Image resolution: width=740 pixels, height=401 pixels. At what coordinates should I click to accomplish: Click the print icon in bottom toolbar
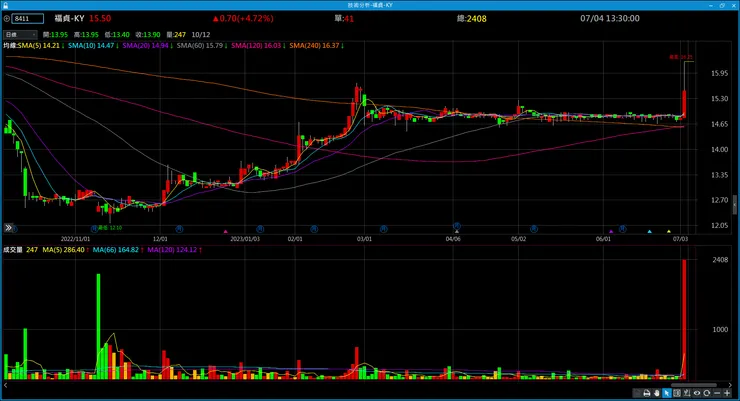coord(647,393)
